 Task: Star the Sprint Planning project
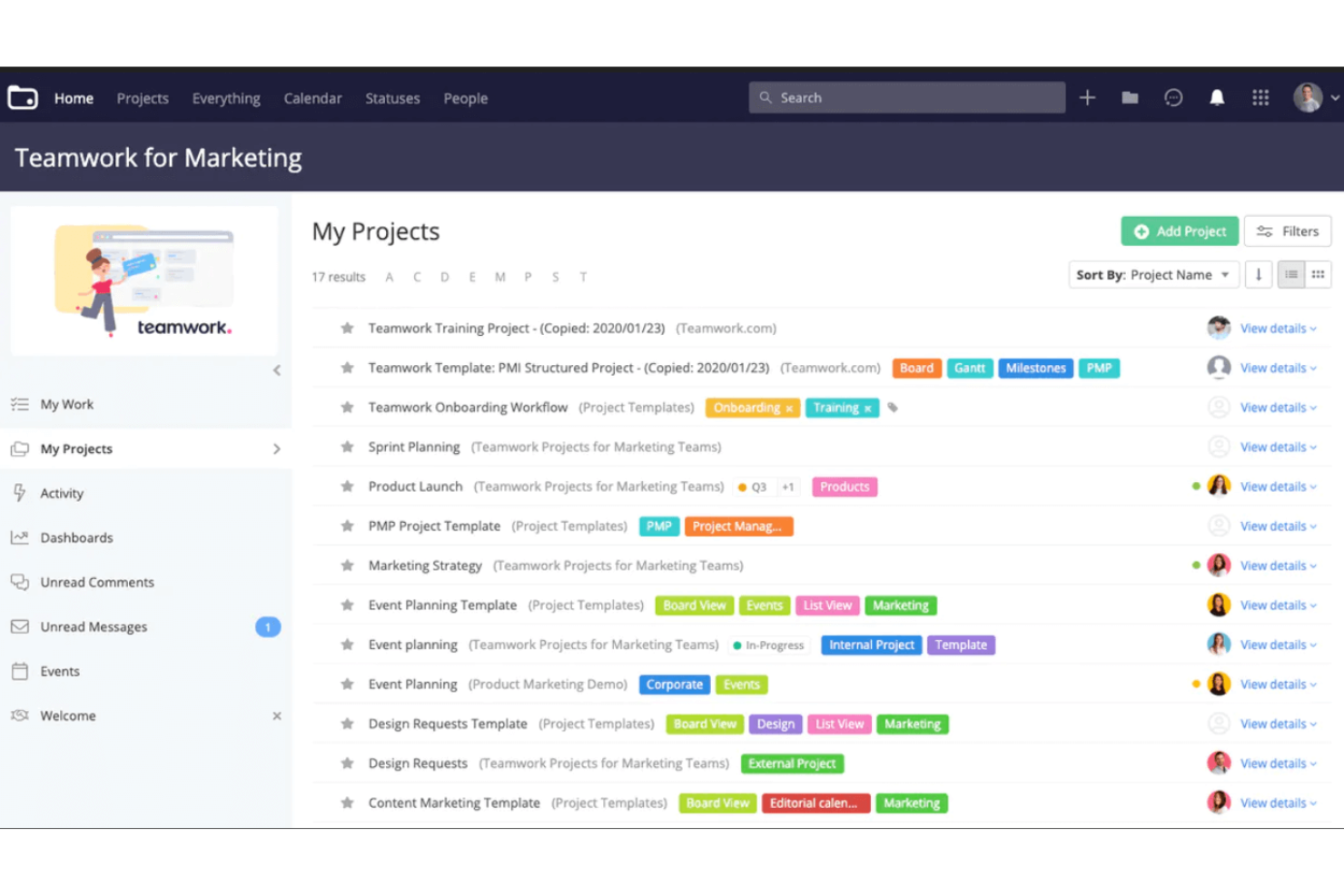(x=347, y=447)
